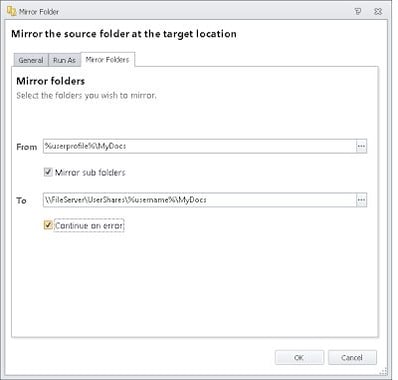Disable the Continue on error checkbox
This screenshot has width=398, height=380.
pyautogui.click(x=48, y=225)
